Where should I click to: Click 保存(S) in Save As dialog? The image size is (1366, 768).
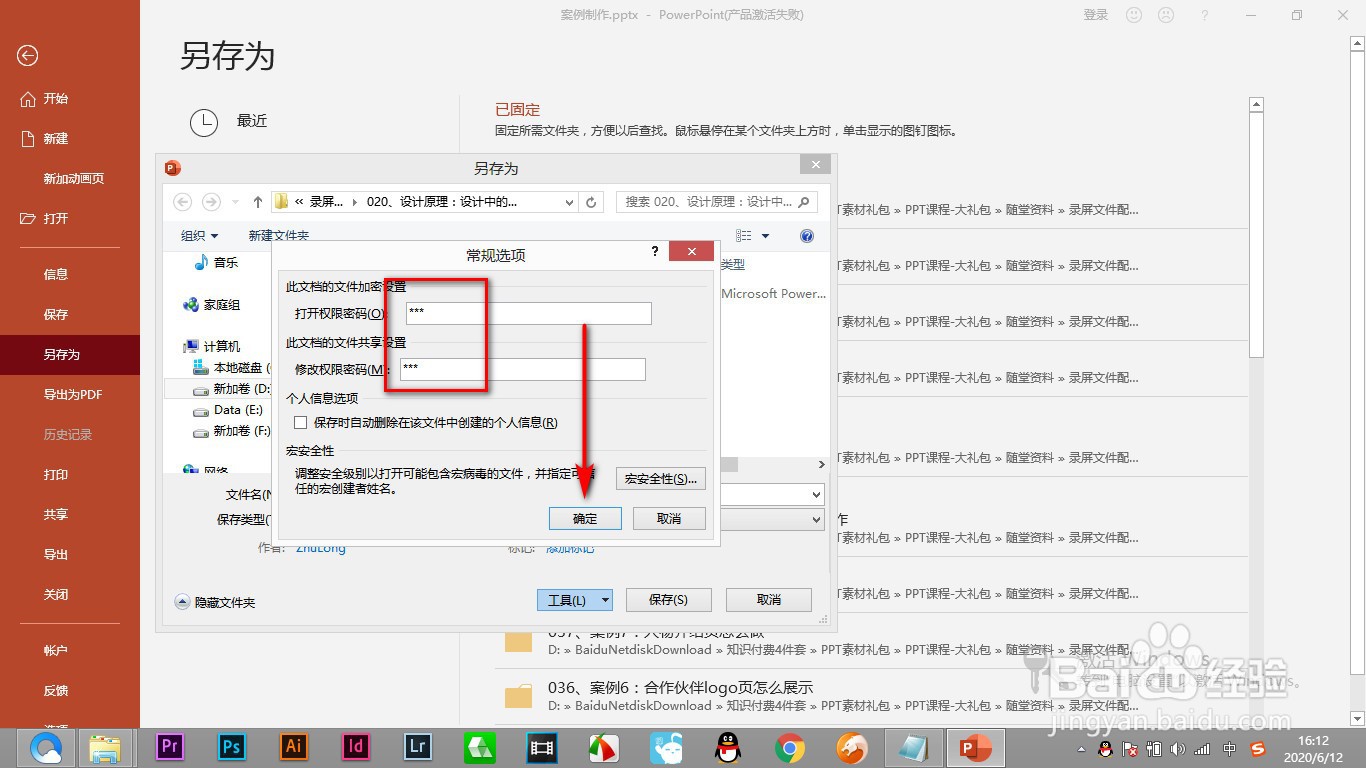668,600
